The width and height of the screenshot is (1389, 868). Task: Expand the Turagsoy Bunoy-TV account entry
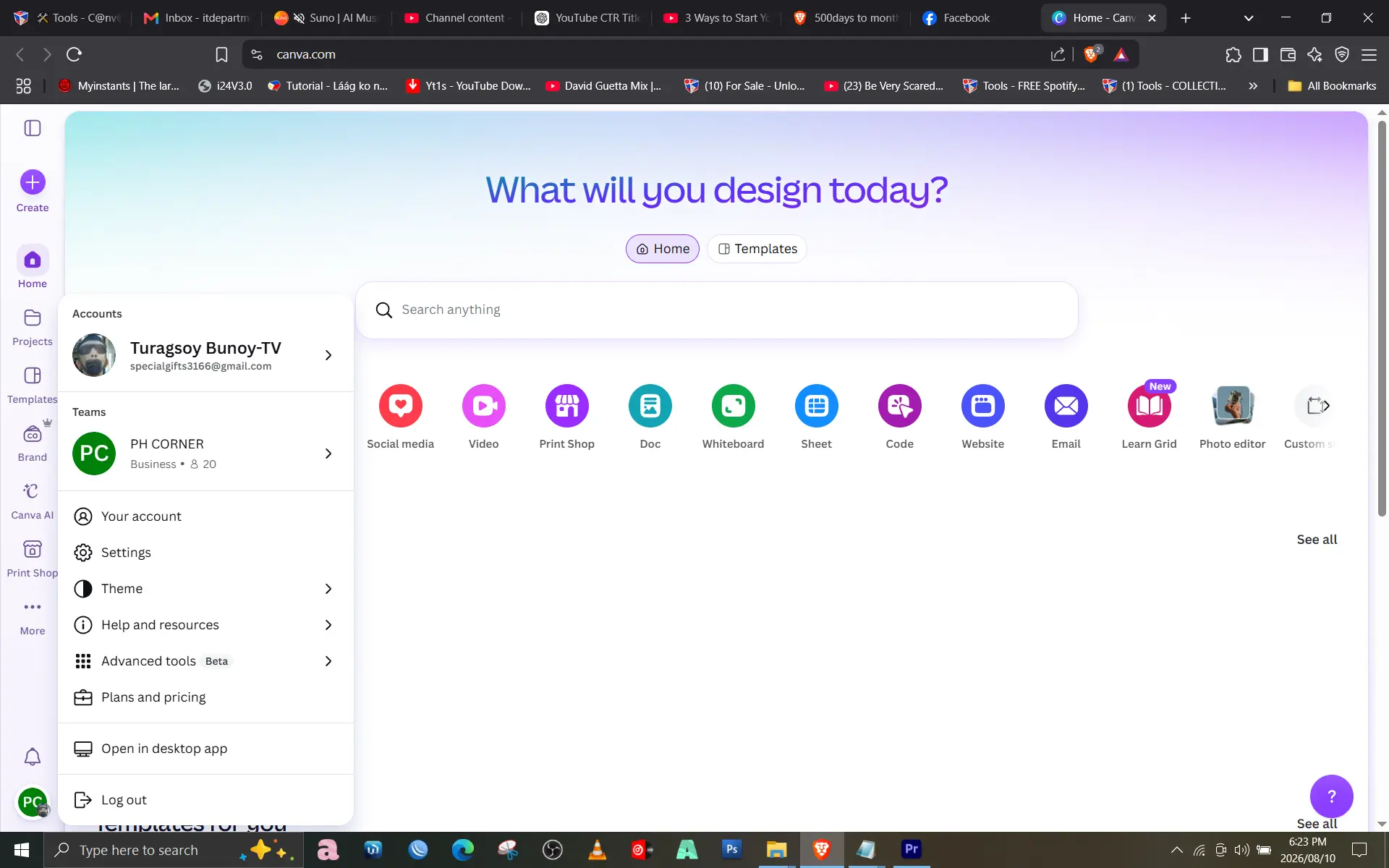tap(205, 355)
